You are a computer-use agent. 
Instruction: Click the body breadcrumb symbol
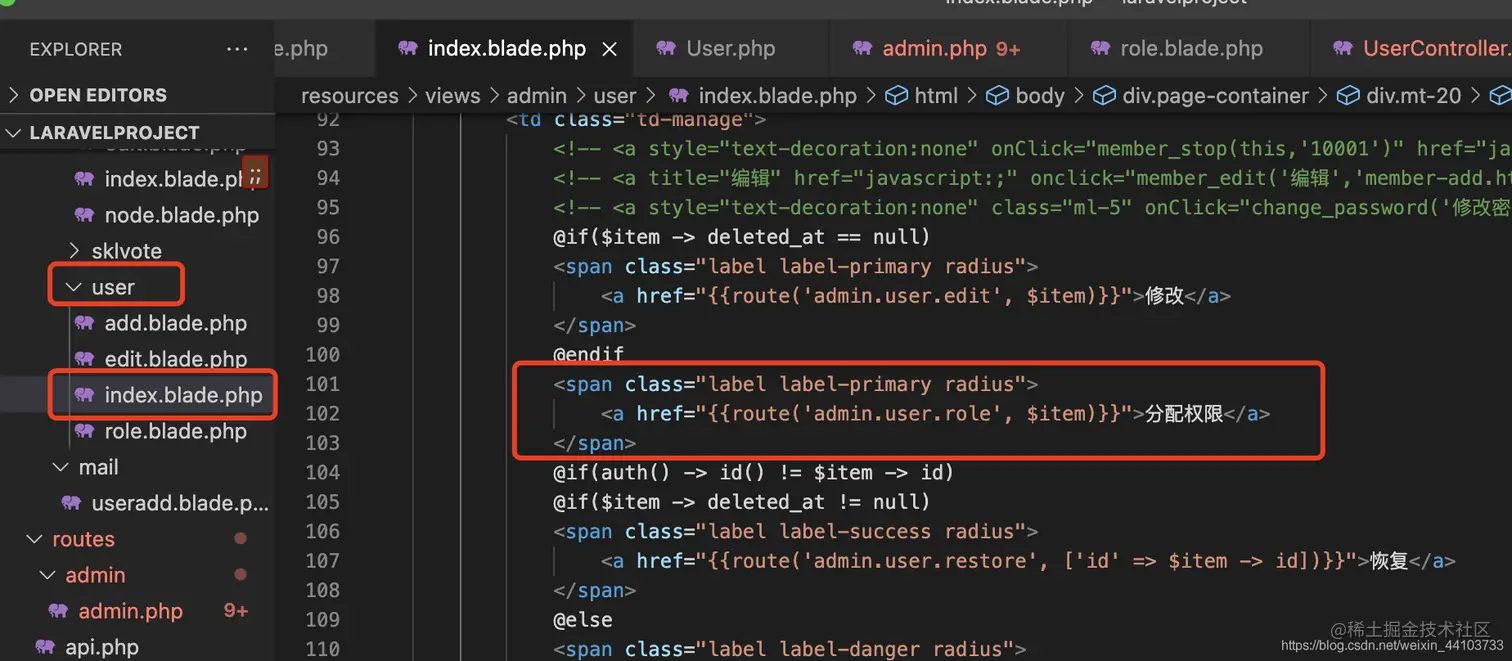click(x=1040, y=96)
